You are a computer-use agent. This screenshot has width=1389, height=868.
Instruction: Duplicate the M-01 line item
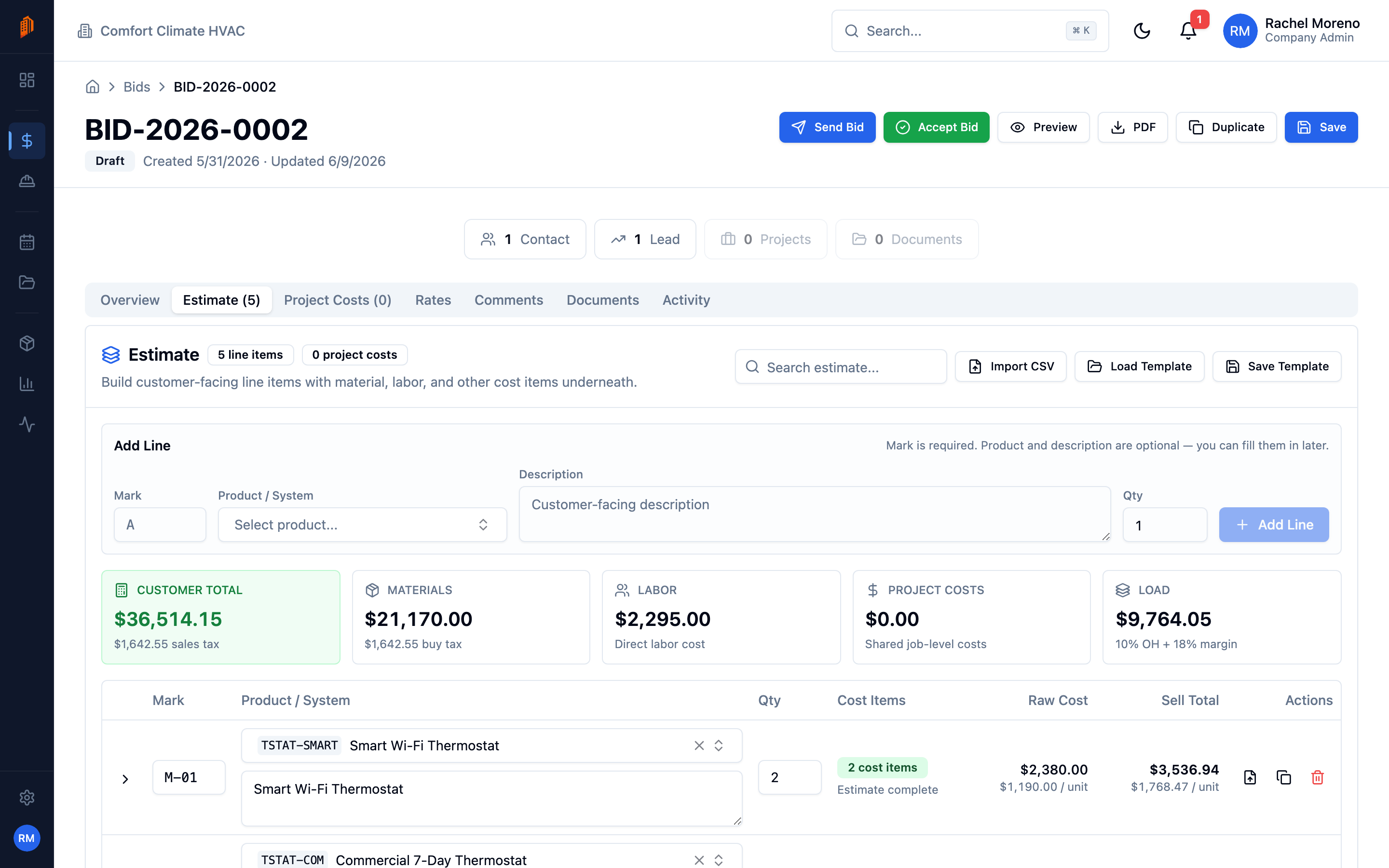[x=1283, y=777]
